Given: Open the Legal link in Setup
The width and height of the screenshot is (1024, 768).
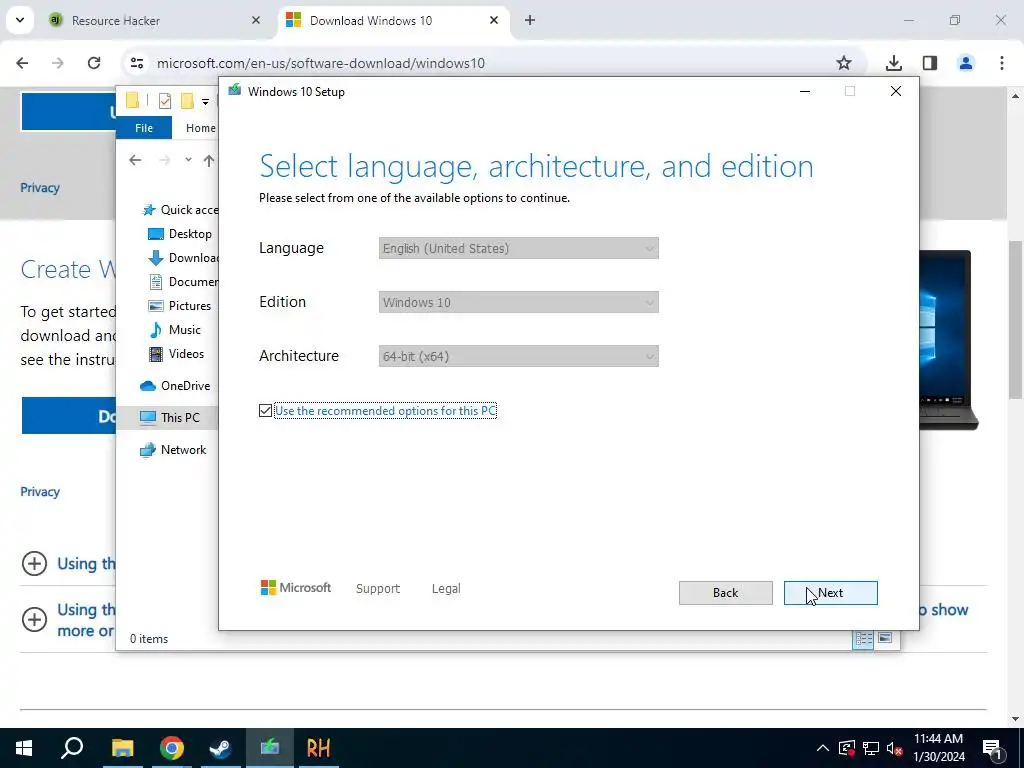Looking at the screenshot, I should point(446,588).
